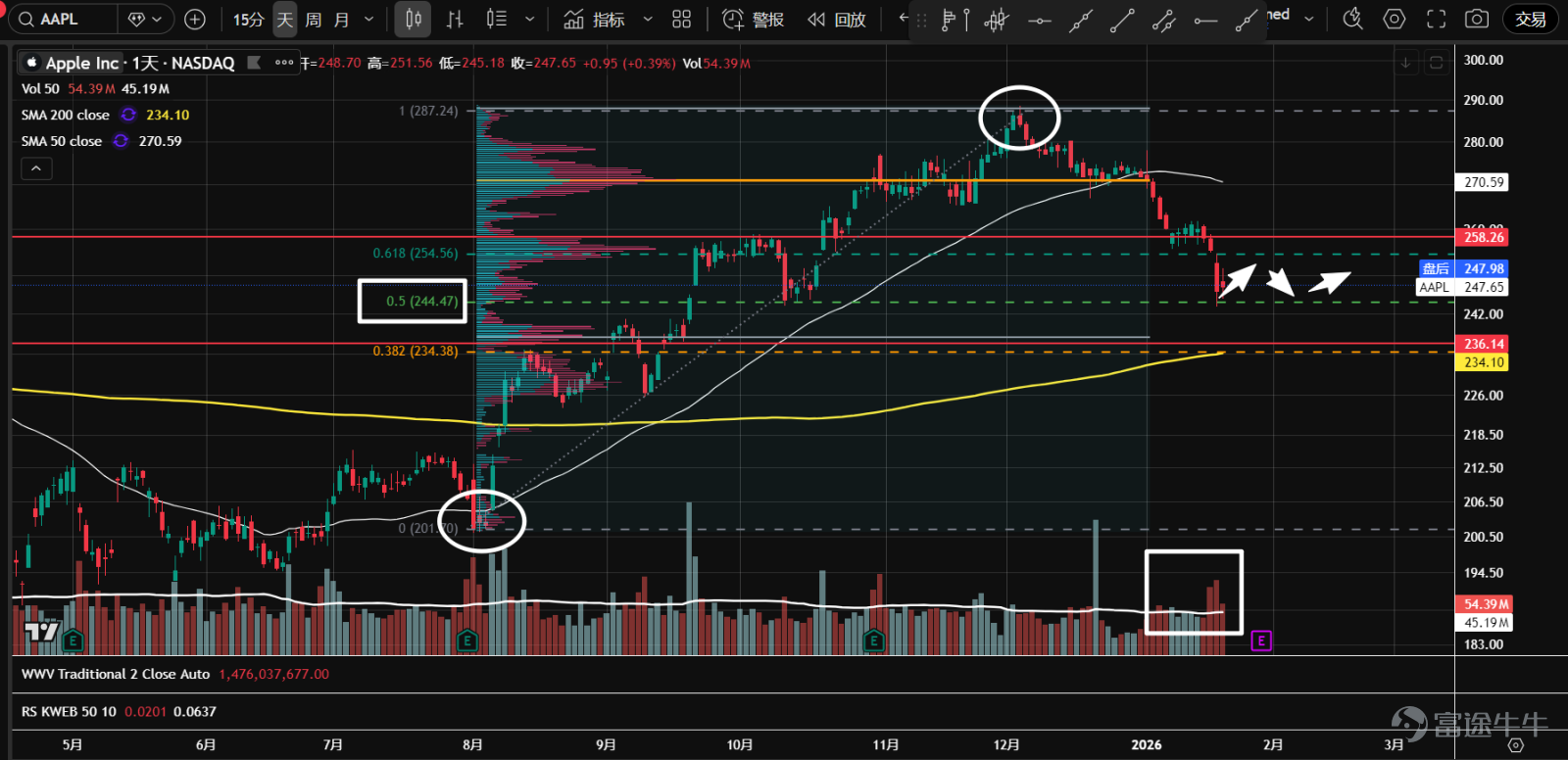
Task: Select the 周 weekly interval
Action: coord(313,19)
